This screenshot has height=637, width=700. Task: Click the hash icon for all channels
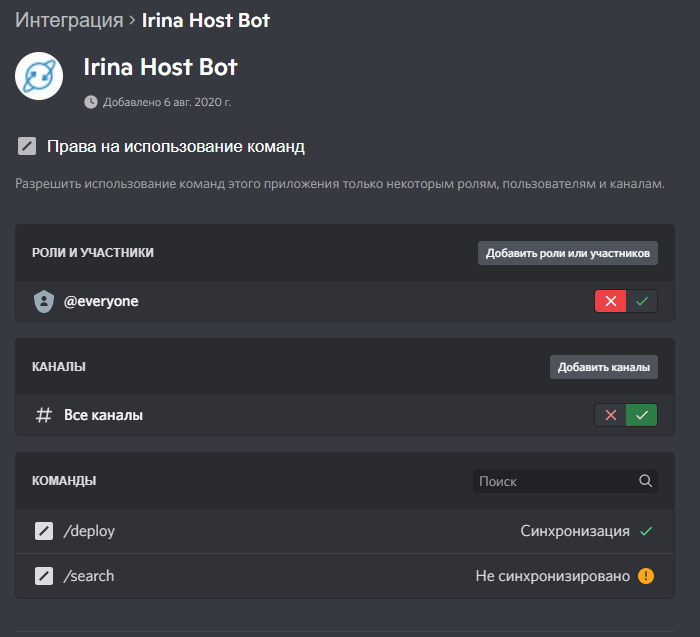(43, 415)
